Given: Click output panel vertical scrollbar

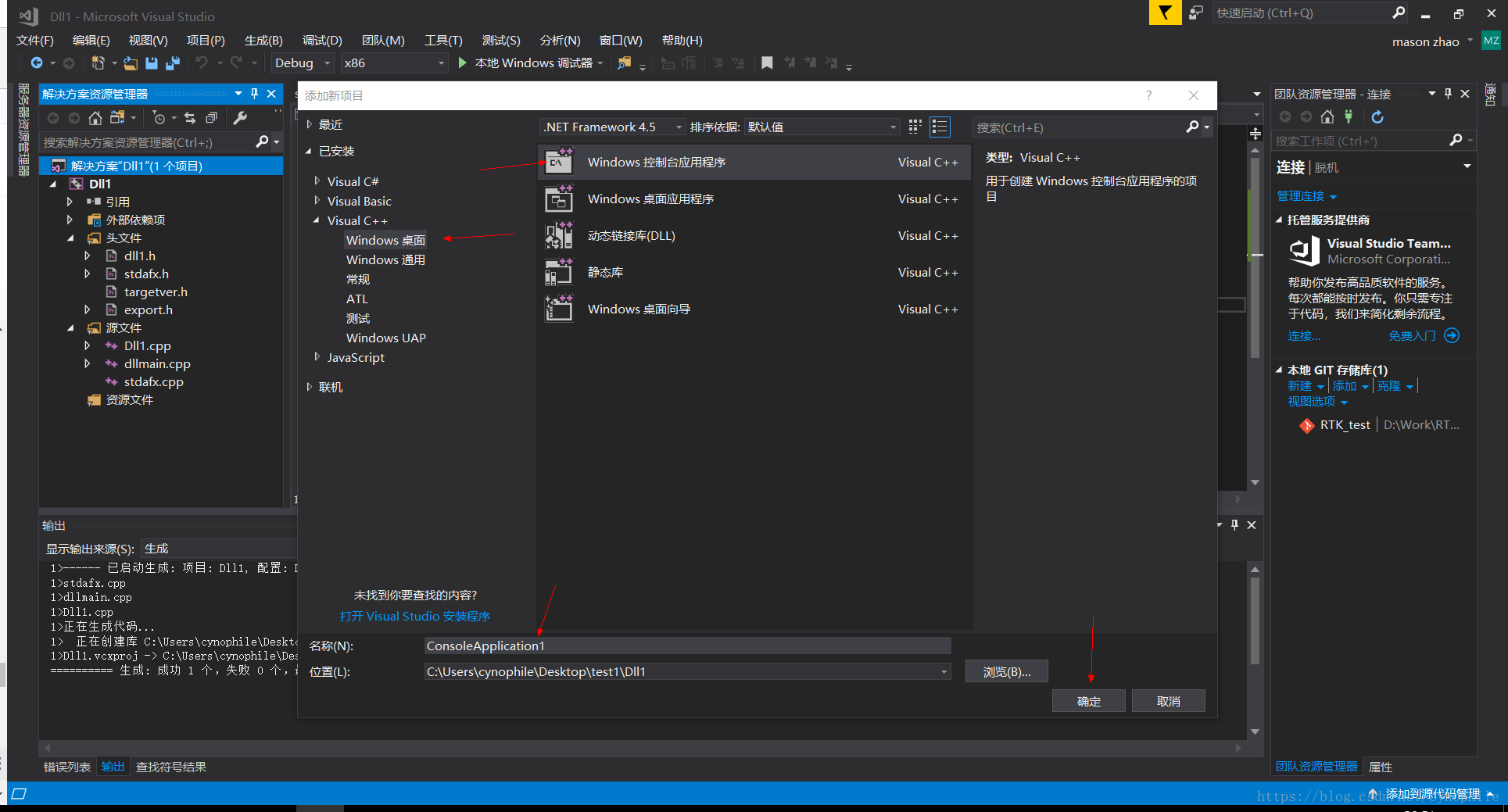Looking at the screenshot, I should [x=1255, y=650].
